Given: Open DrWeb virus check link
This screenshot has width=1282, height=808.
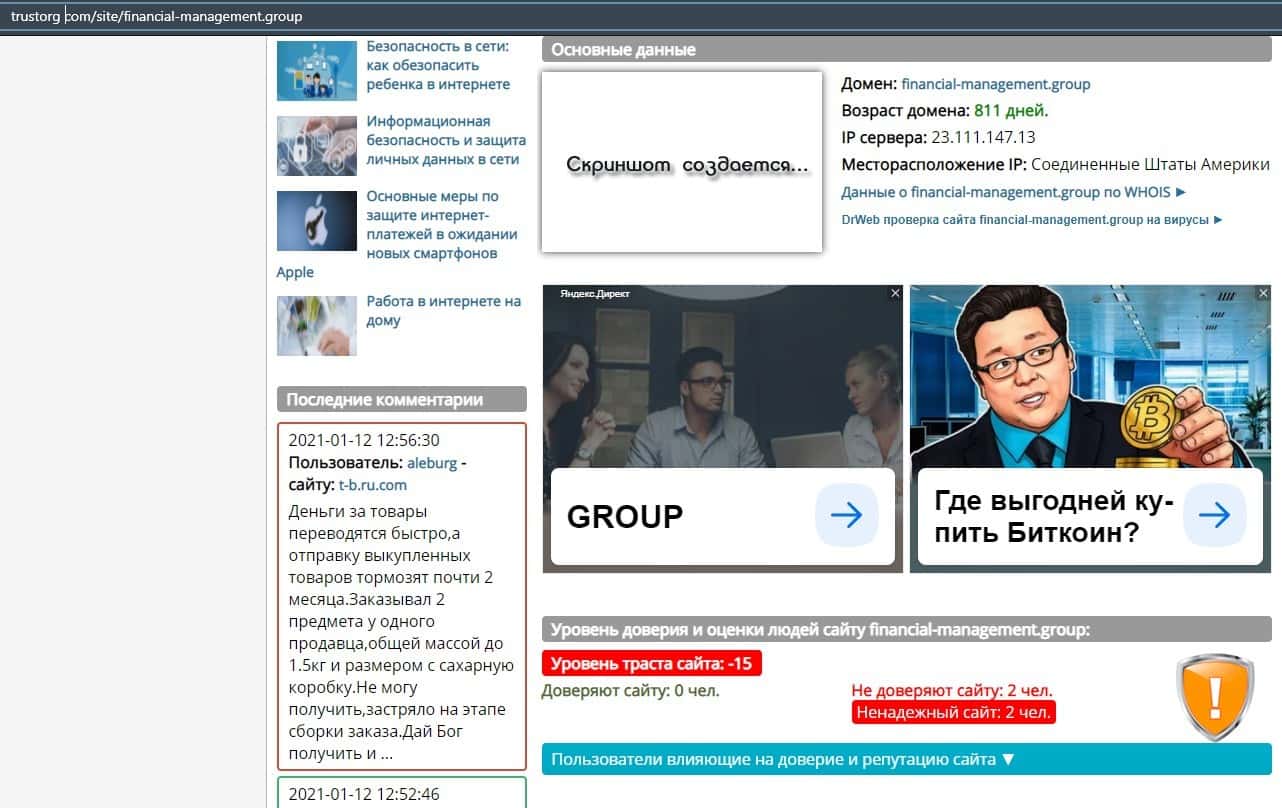Looking at the screenshot, I should (x=1032, y=219).
